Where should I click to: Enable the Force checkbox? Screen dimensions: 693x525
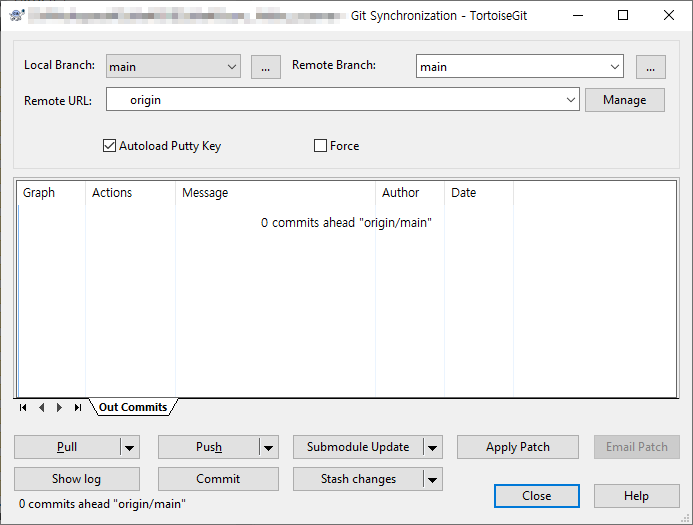click(320, 145)
